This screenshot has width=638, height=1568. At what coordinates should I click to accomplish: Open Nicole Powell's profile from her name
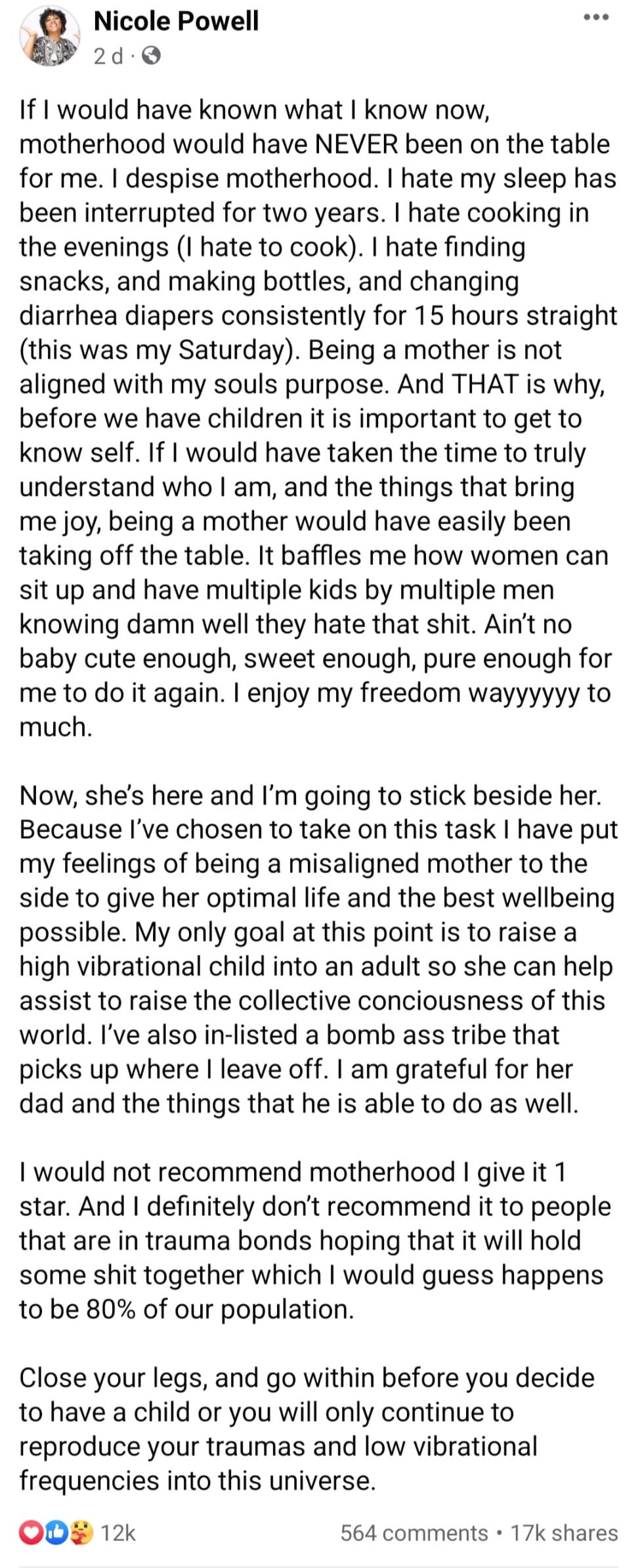point(176,21)
